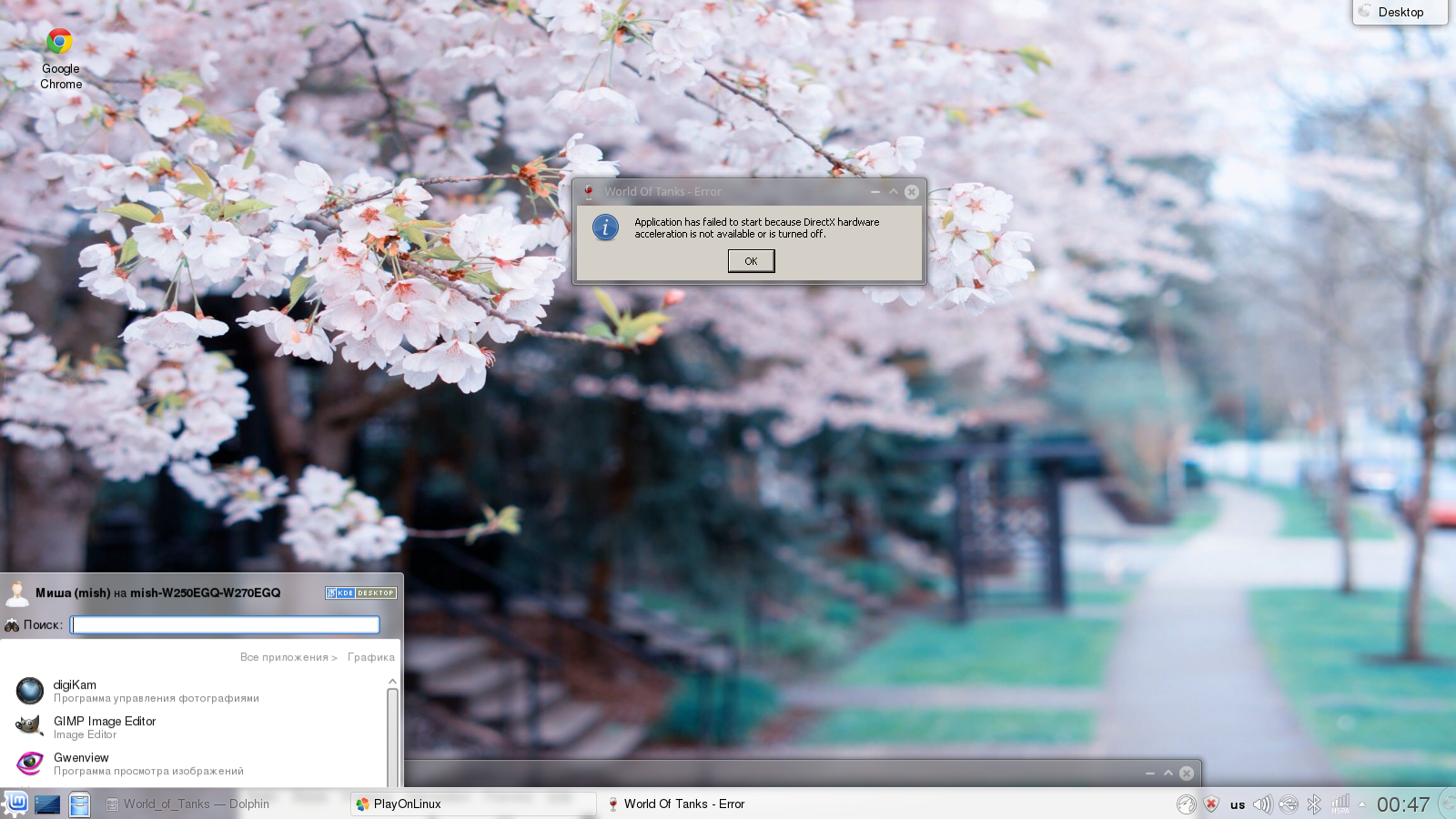Click the panel toolbox icon at far right
Viewport: 1456px width, 819px height.
tap(1447, 804)
